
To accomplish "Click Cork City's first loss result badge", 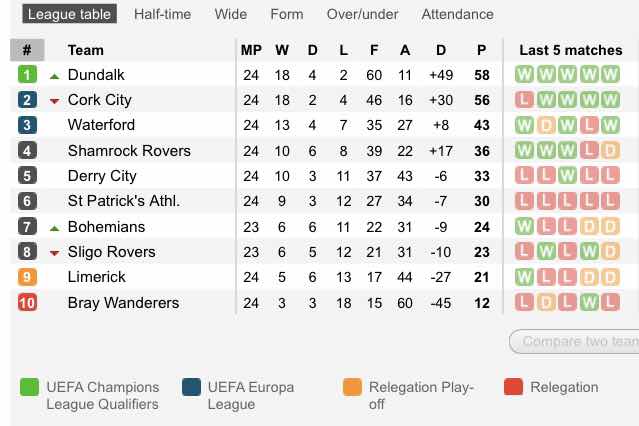I will pyautogui.click(x=524, y=100).
